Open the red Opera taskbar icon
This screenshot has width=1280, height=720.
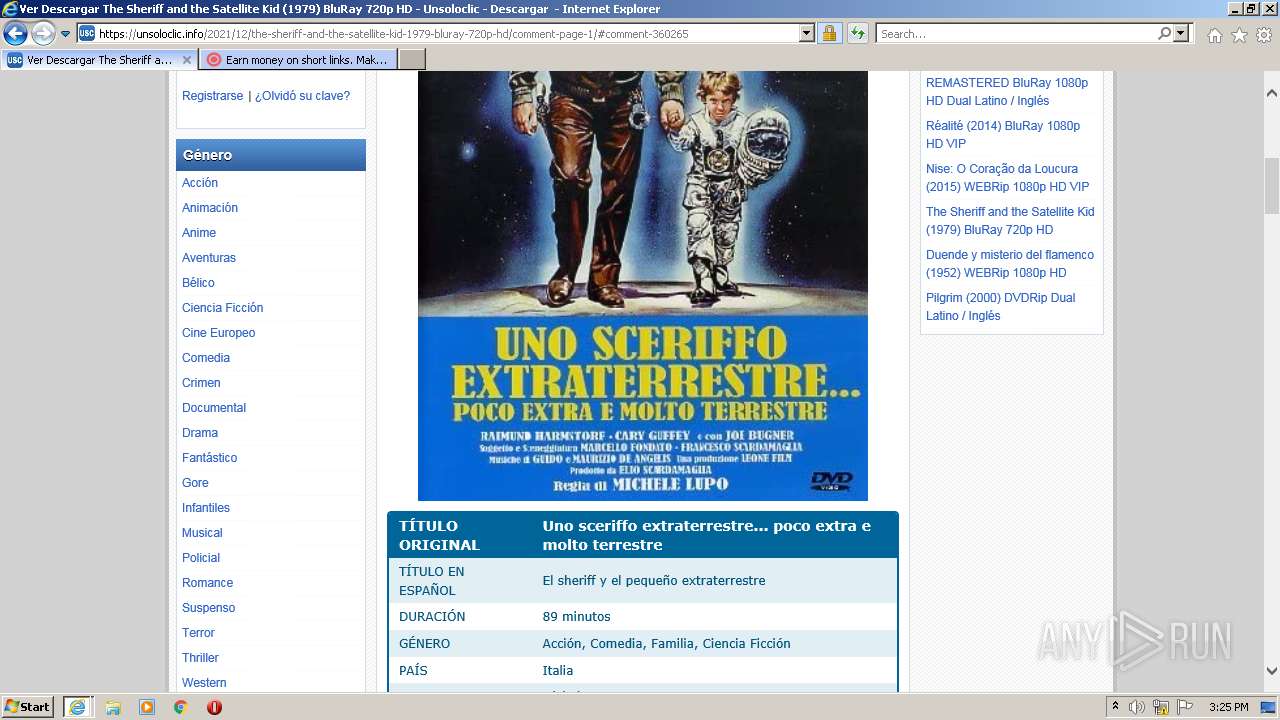[x=214, y=707]
